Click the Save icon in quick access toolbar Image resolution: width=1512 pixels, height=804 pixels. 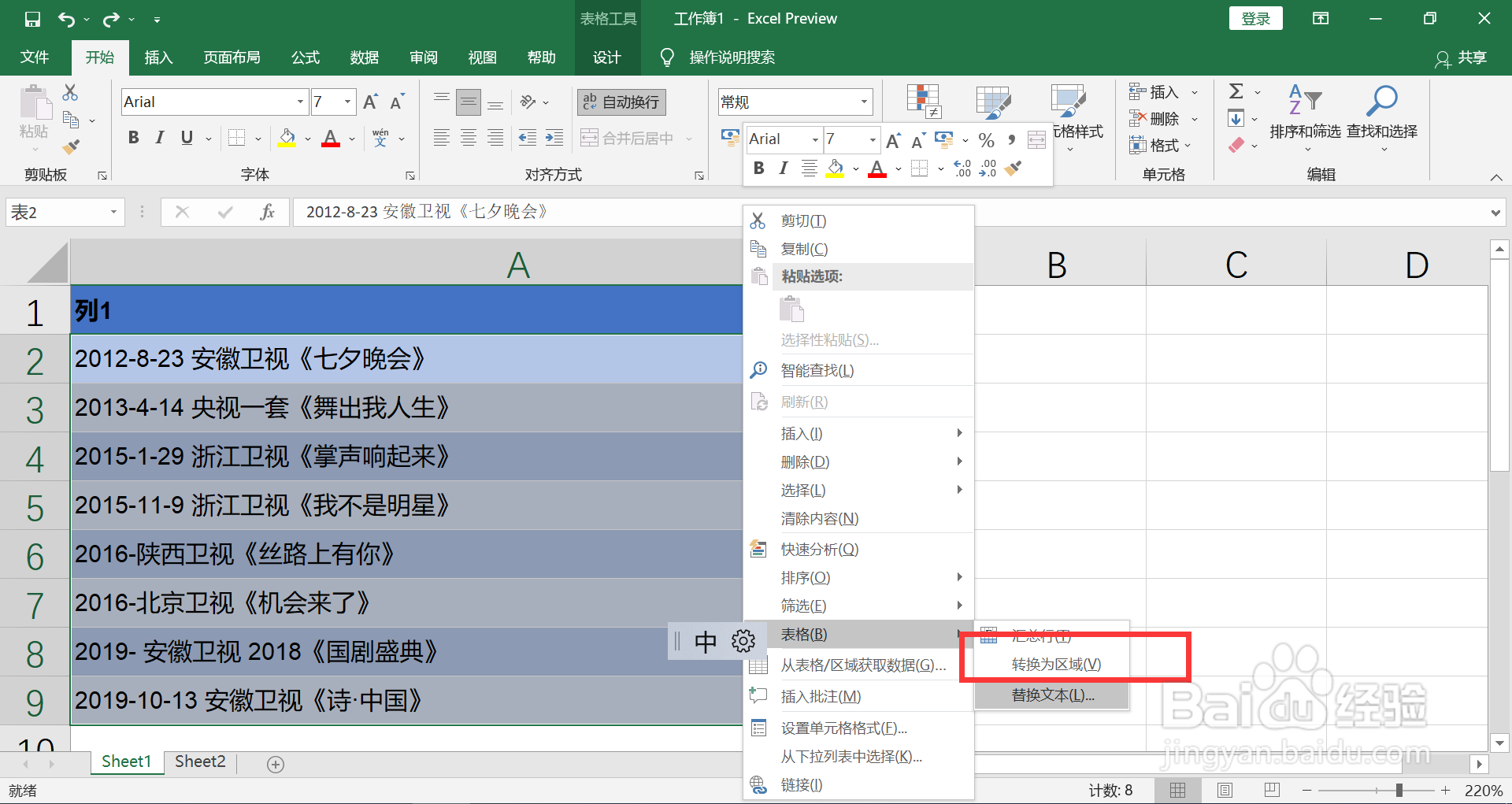tap(32, 18)
